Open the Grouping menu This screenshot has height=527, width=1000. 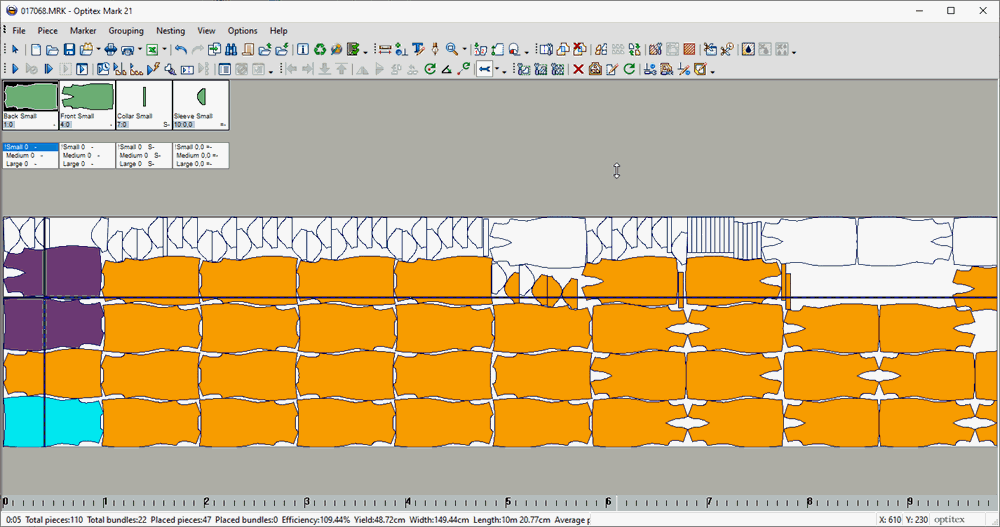(x=126, y=31)
